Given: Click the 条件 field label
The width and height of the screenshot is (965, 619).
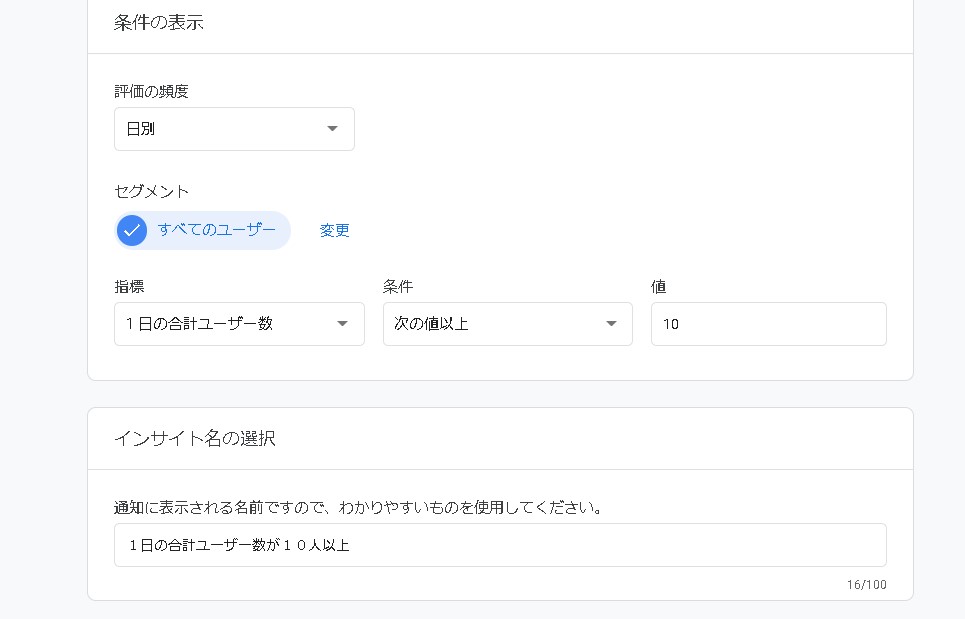Looking at the screenshot, I should tap(397, 287).
